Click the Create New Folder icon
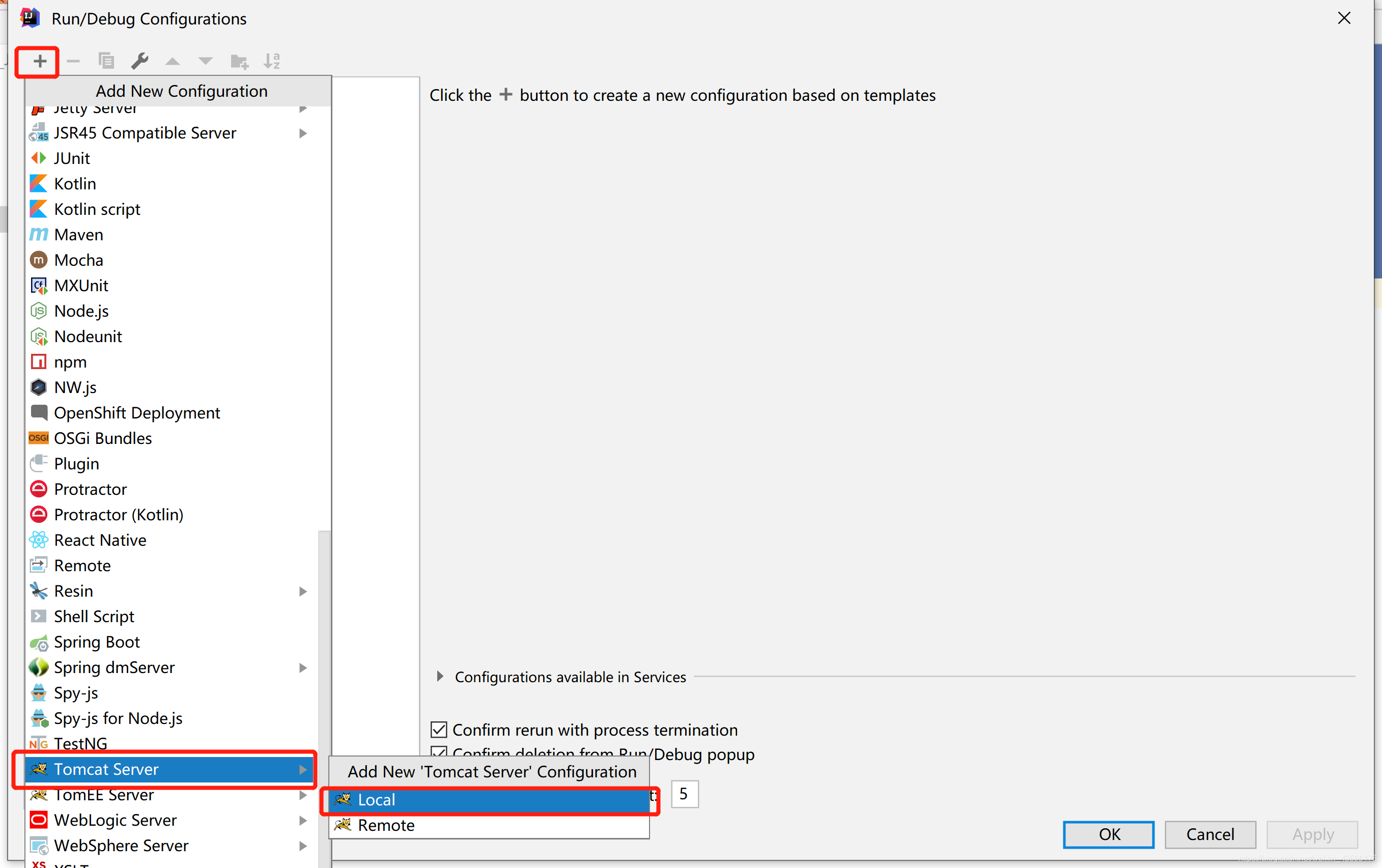 pyautogui.click(x=239, y=61)
